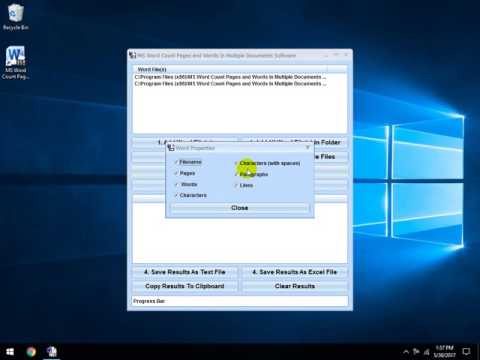
Task: Open MS Word Count Pages desktop shortcut
Action: (15, 62)
